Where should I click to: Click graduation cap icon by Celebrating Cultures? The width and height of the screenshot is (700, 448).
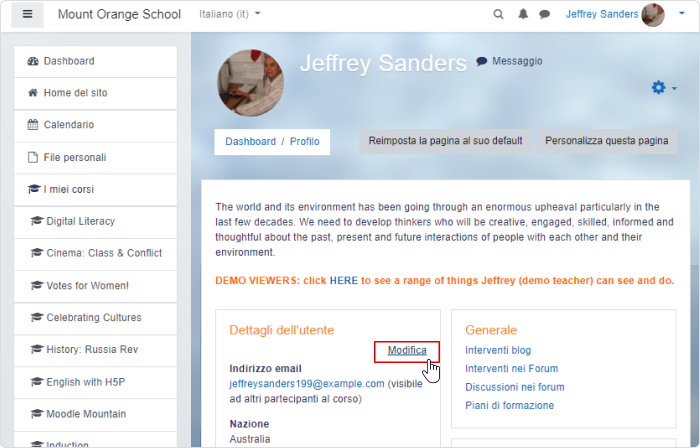point(37,317)
